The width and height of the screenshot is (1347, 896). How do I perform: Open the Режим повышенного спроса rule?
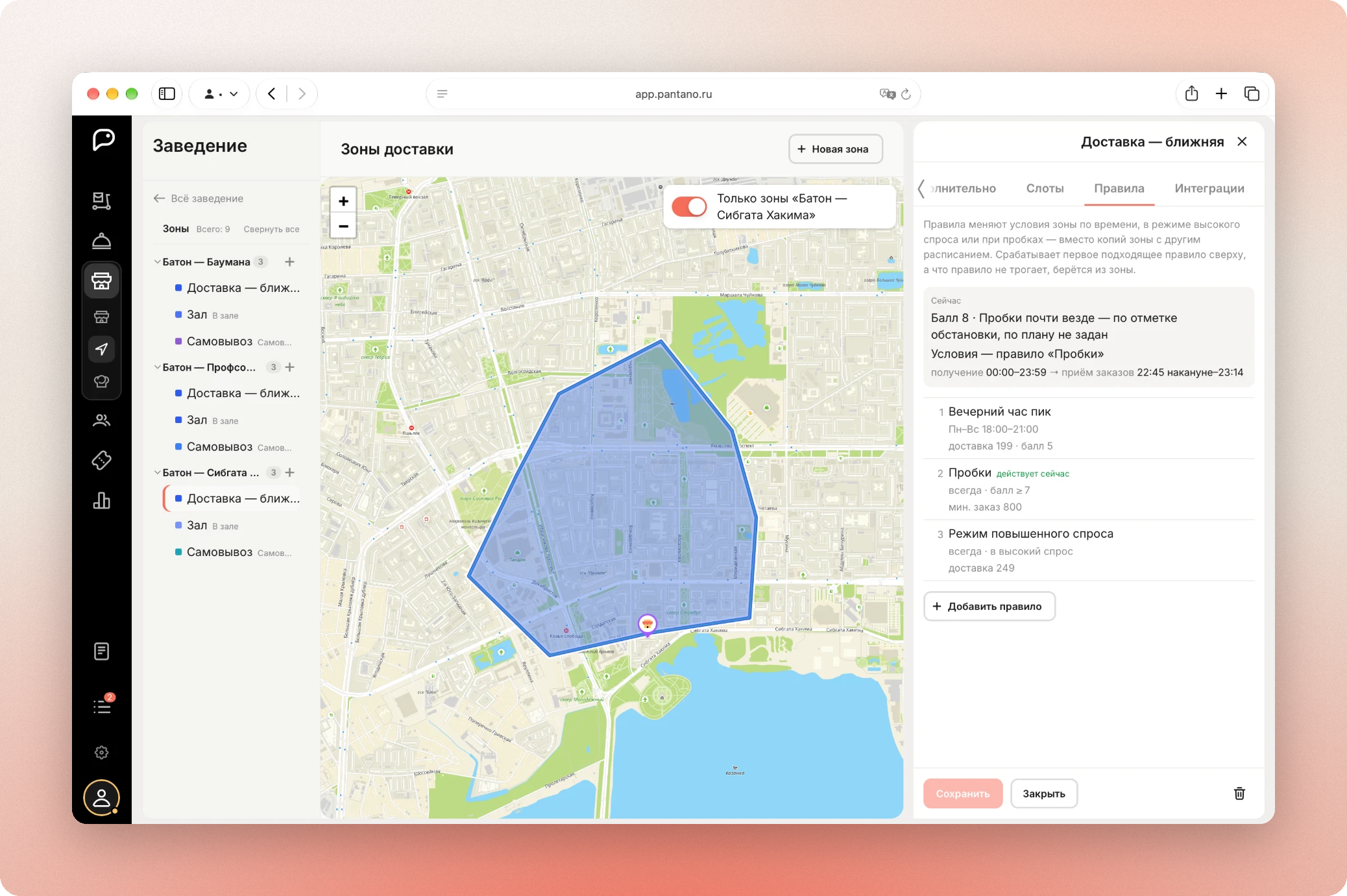1089,550
